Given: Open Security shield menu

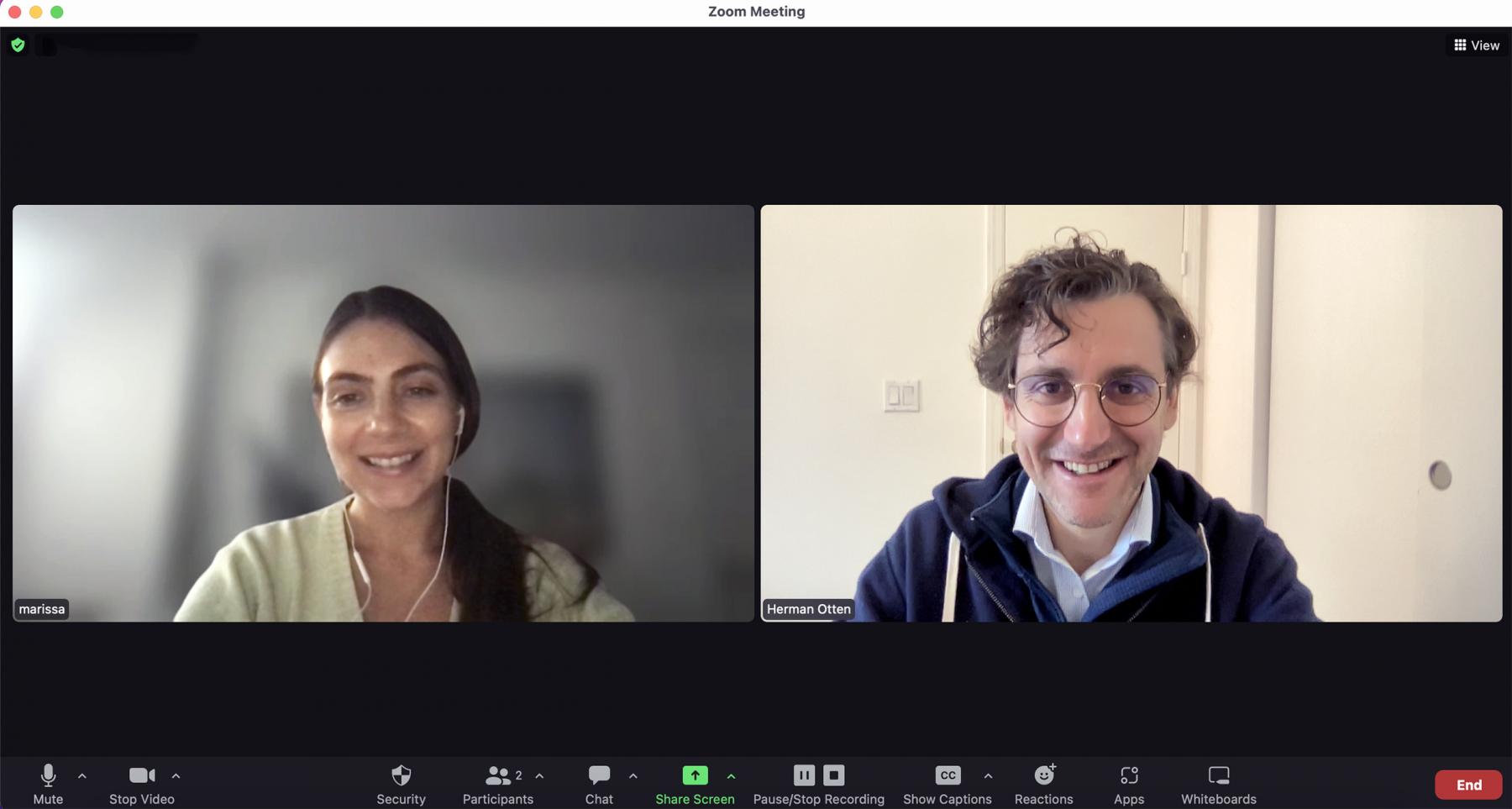Looking at the screenshot, I should click(401, 785).
